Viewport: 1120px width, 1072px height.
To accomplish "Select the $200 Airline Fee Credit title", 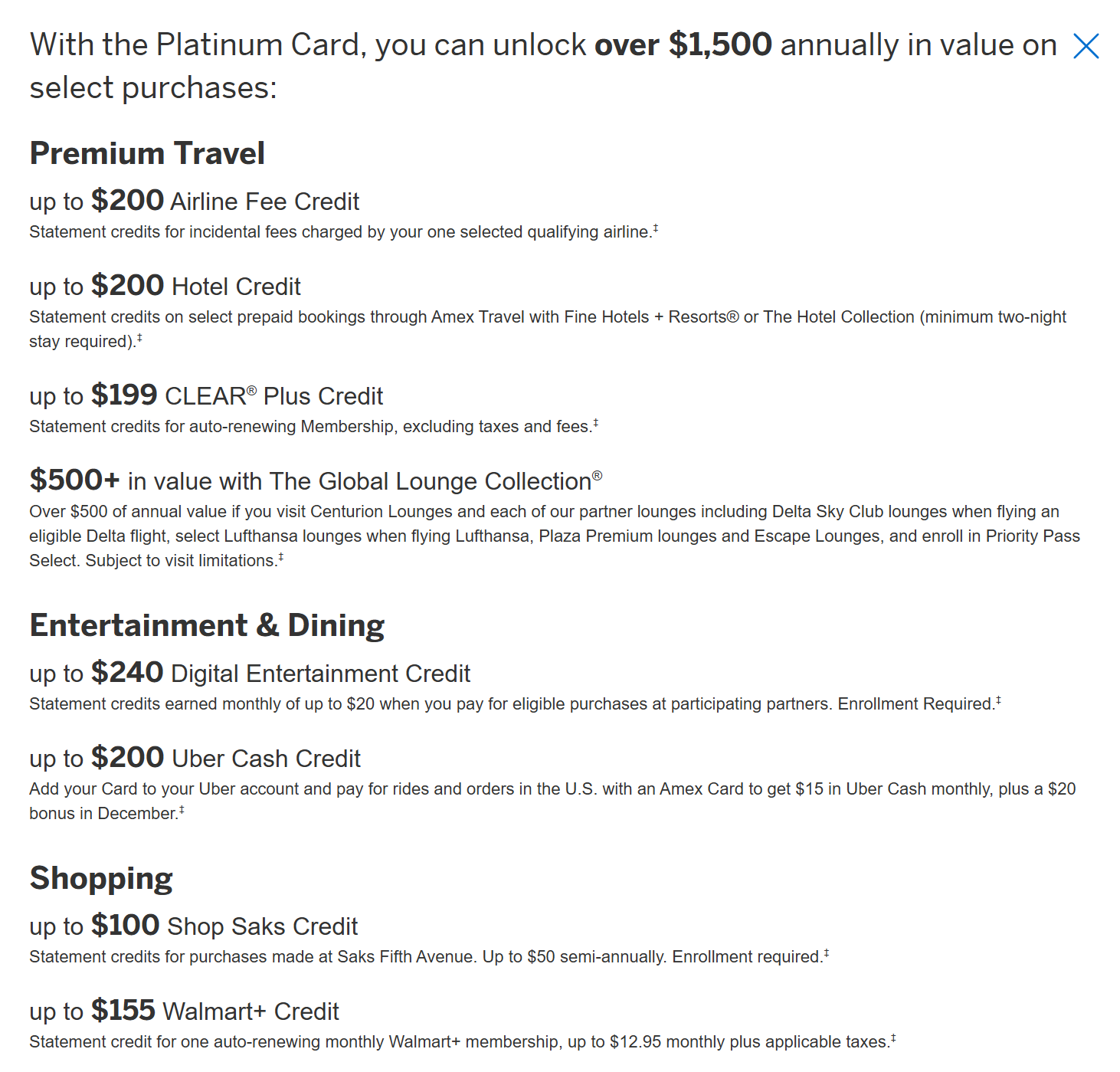I will [x=194, y=201].
